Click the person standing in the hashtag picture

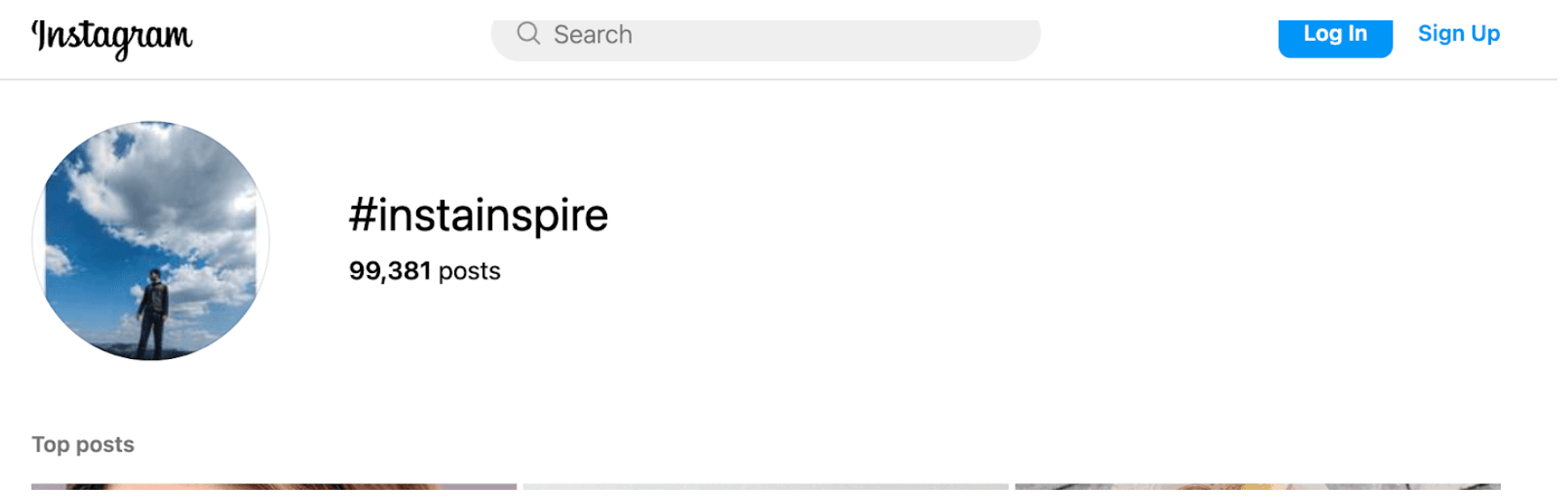pos(154,311)
